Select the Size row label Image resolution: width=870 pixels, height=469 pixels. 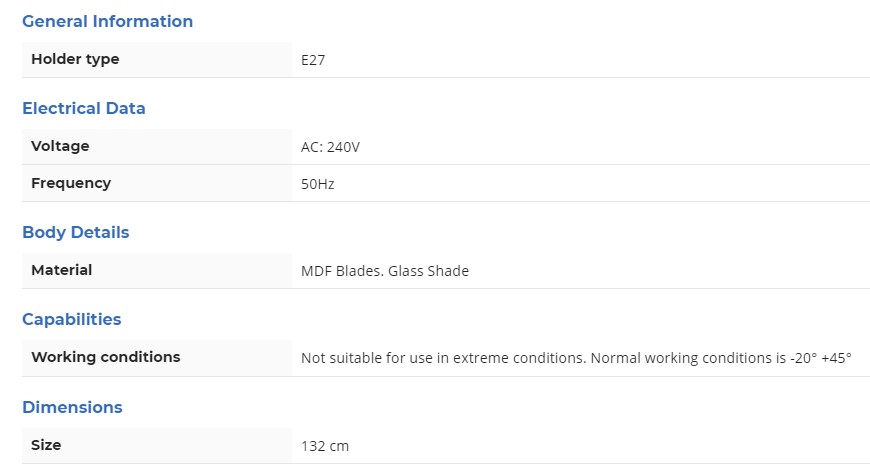(x=46, y=445)
